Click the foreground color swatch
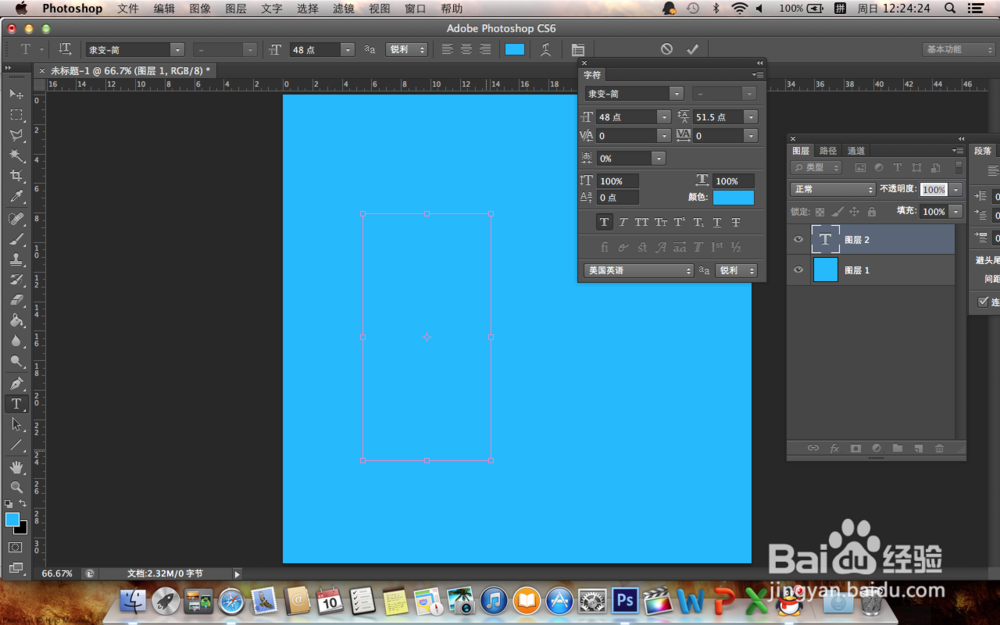 12,520
